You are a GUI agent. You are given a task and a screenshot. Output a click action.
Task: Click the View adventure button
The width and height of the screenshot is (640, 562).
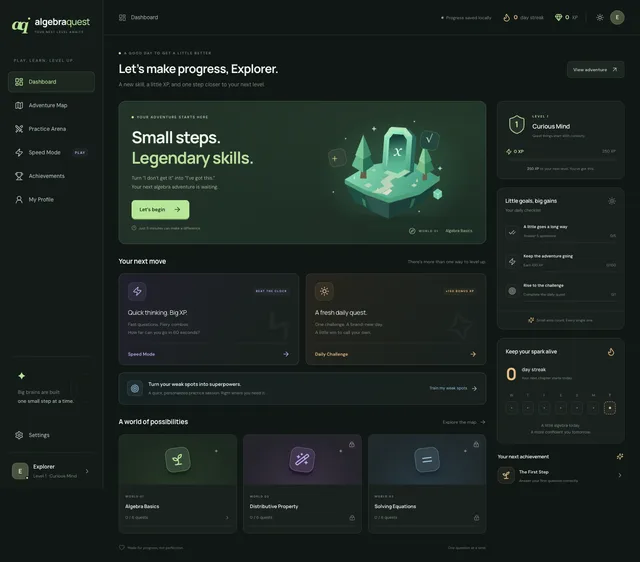click(595, 70)
